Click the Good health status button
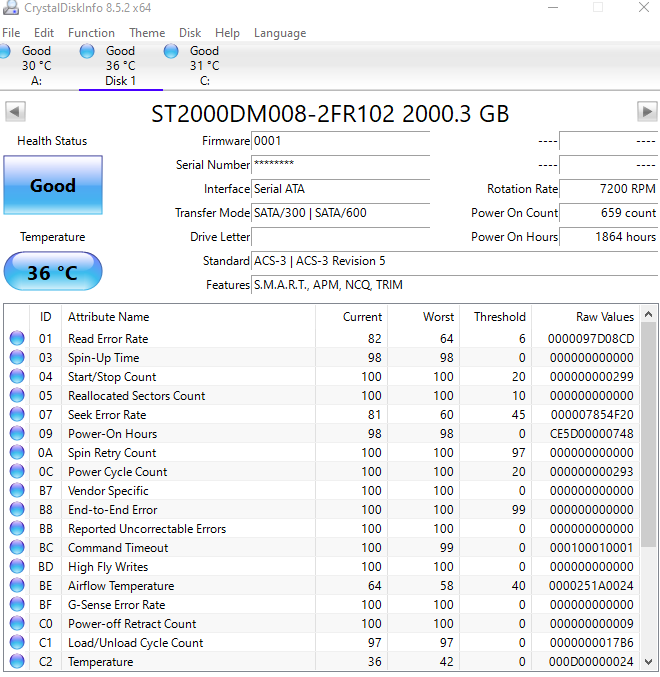This screenshot has height=677, width=660. [x=53, y=185]
